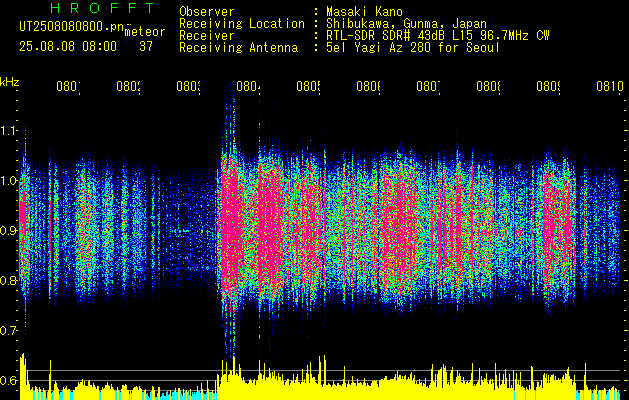Click observer name Masaki Kano

coord(364,11)
